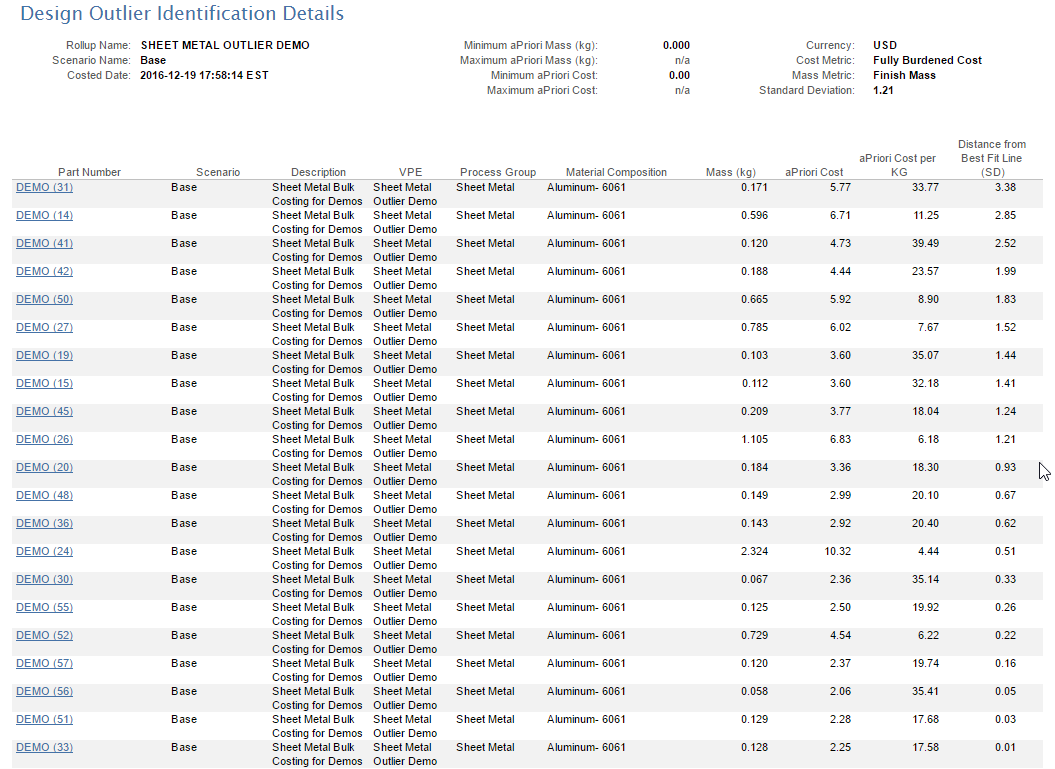1055x769 pixels.
Task: Open the DEMO (15) part link
Action: coord(44,383)
